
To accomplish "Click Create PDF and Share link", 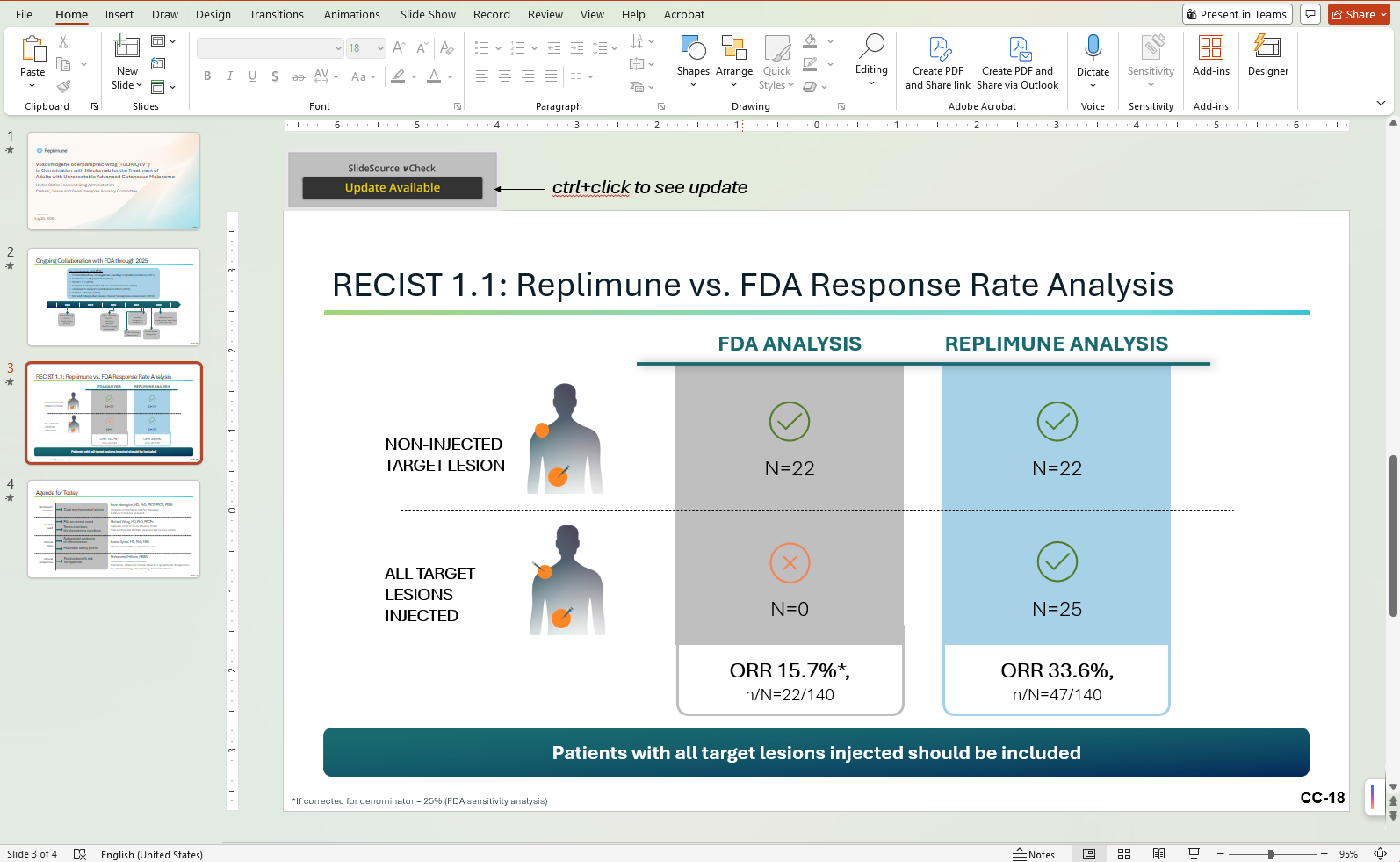I will click(x=938, y=63).
